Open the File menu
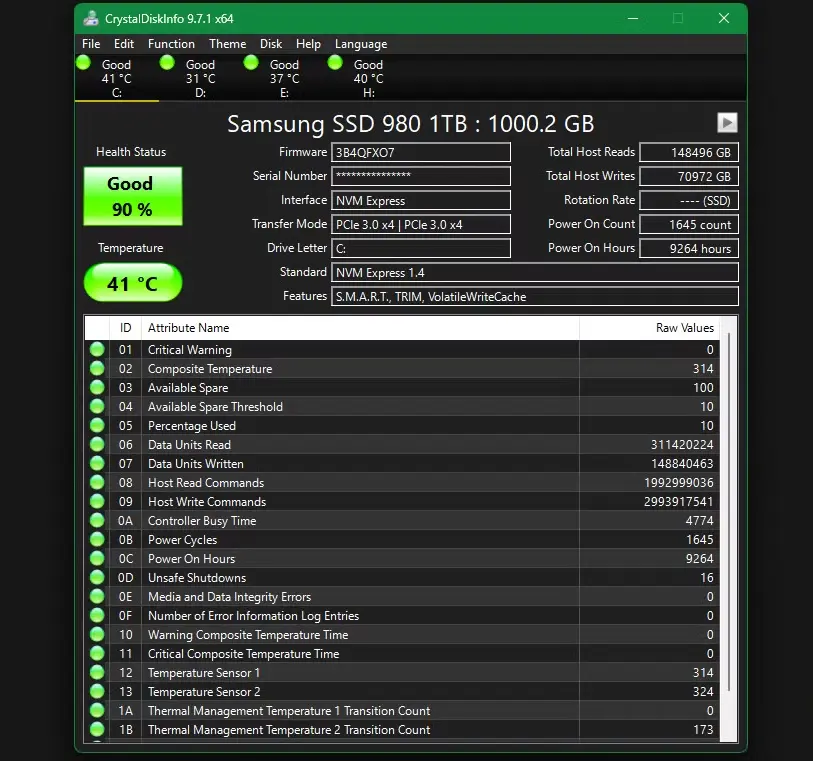813x761 pixels. [x=91, y=44]
